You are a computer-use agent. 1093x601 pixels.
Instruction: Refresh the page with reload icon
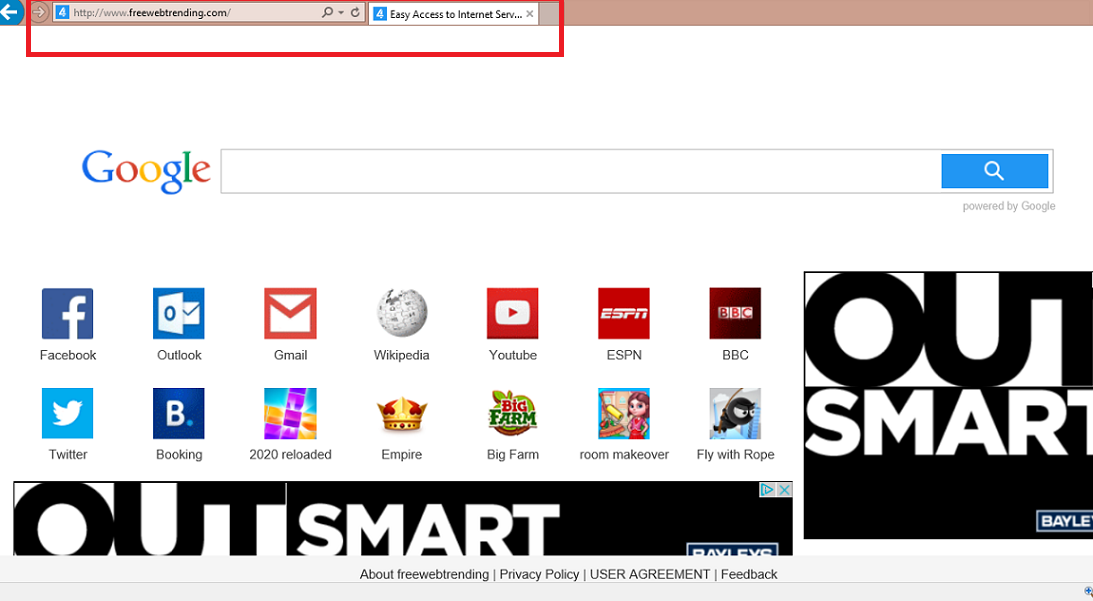(355, 13)
